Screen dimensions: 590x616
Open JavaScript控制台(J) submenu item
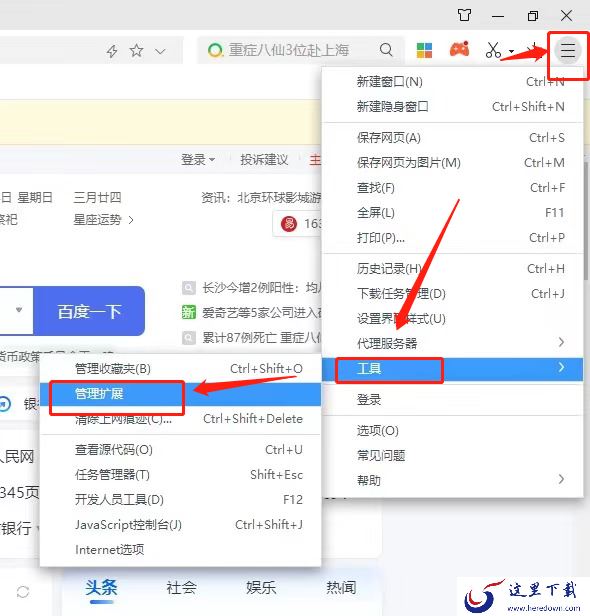coord(181,524)
